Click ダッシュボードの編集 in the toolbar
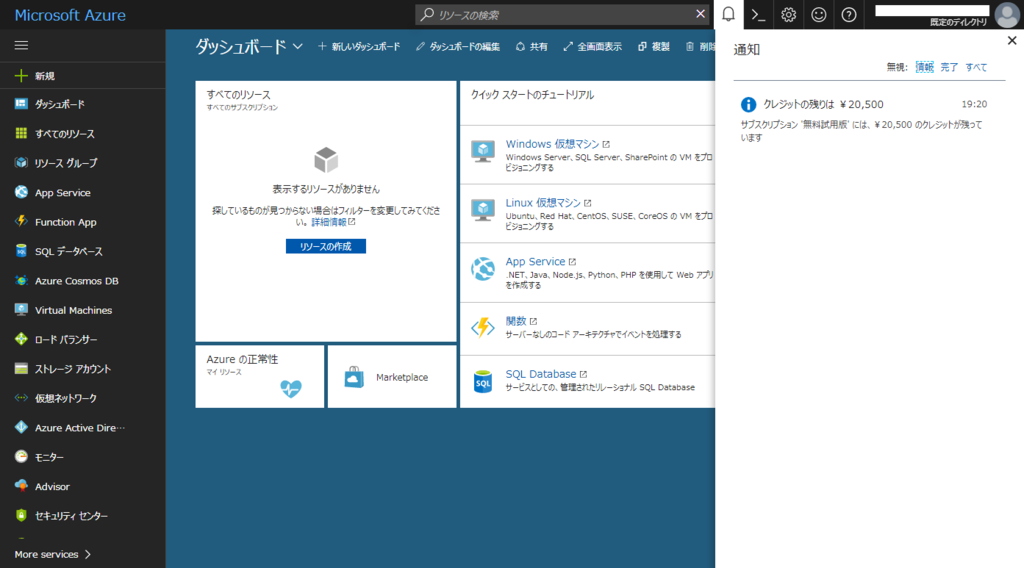The height and width of the screenshot is (568, 1024). point(458,46)
